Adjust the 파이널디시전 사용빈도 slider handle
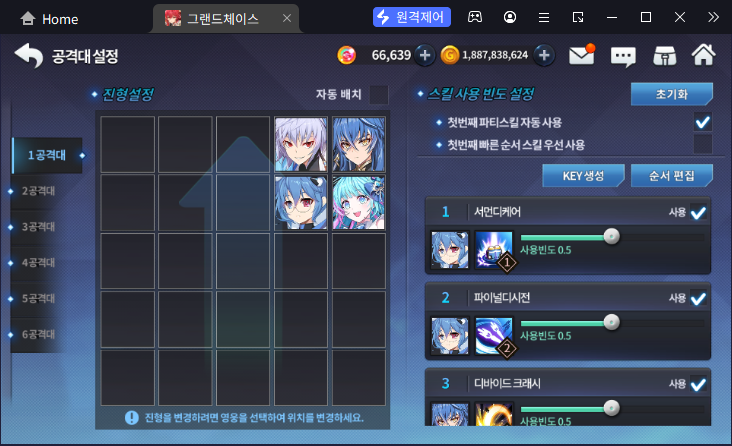The width and height of the screenshot is (732, 446). point(611,322)
